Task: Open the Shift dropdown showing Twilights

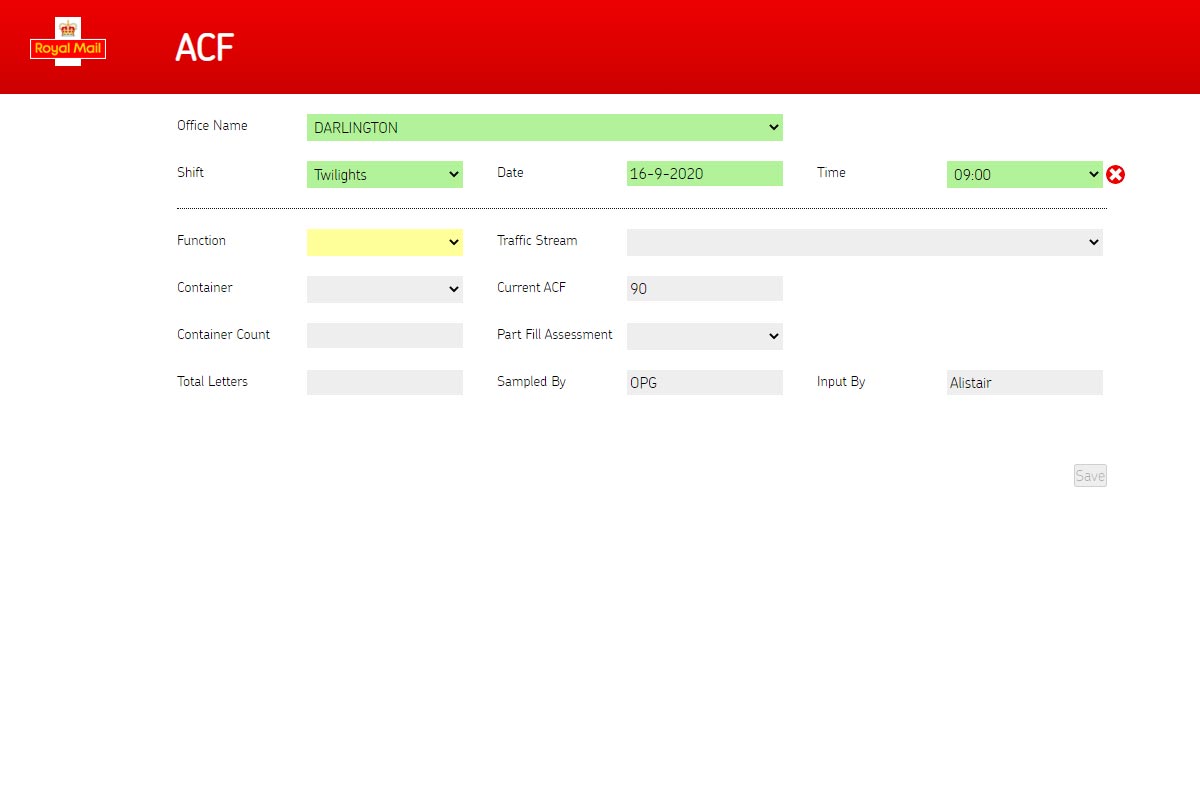Action: 384,175
